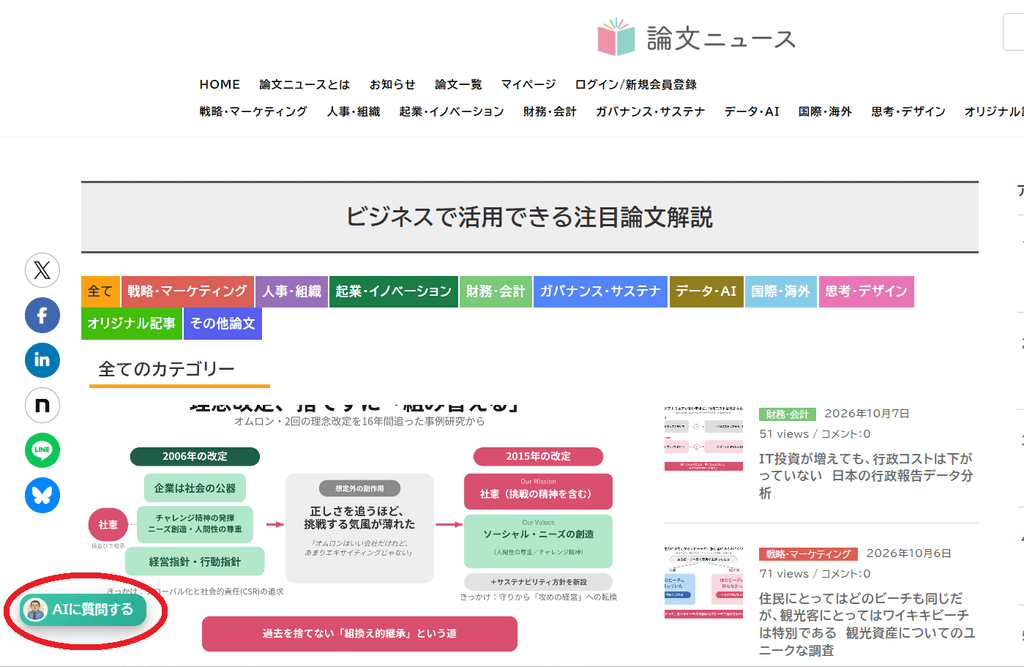Click the 全てのカテゴリー heading
The width and height of the screenshot is (1024, 667).
tap(167, 369)
